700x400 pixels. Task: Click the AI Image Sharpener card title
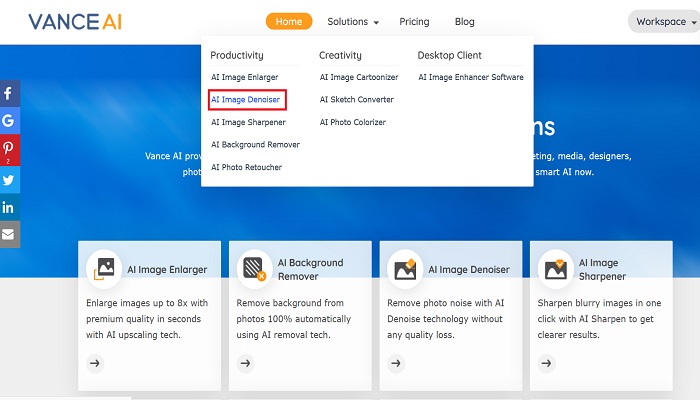pyautogui.click(x=602, y=270)
